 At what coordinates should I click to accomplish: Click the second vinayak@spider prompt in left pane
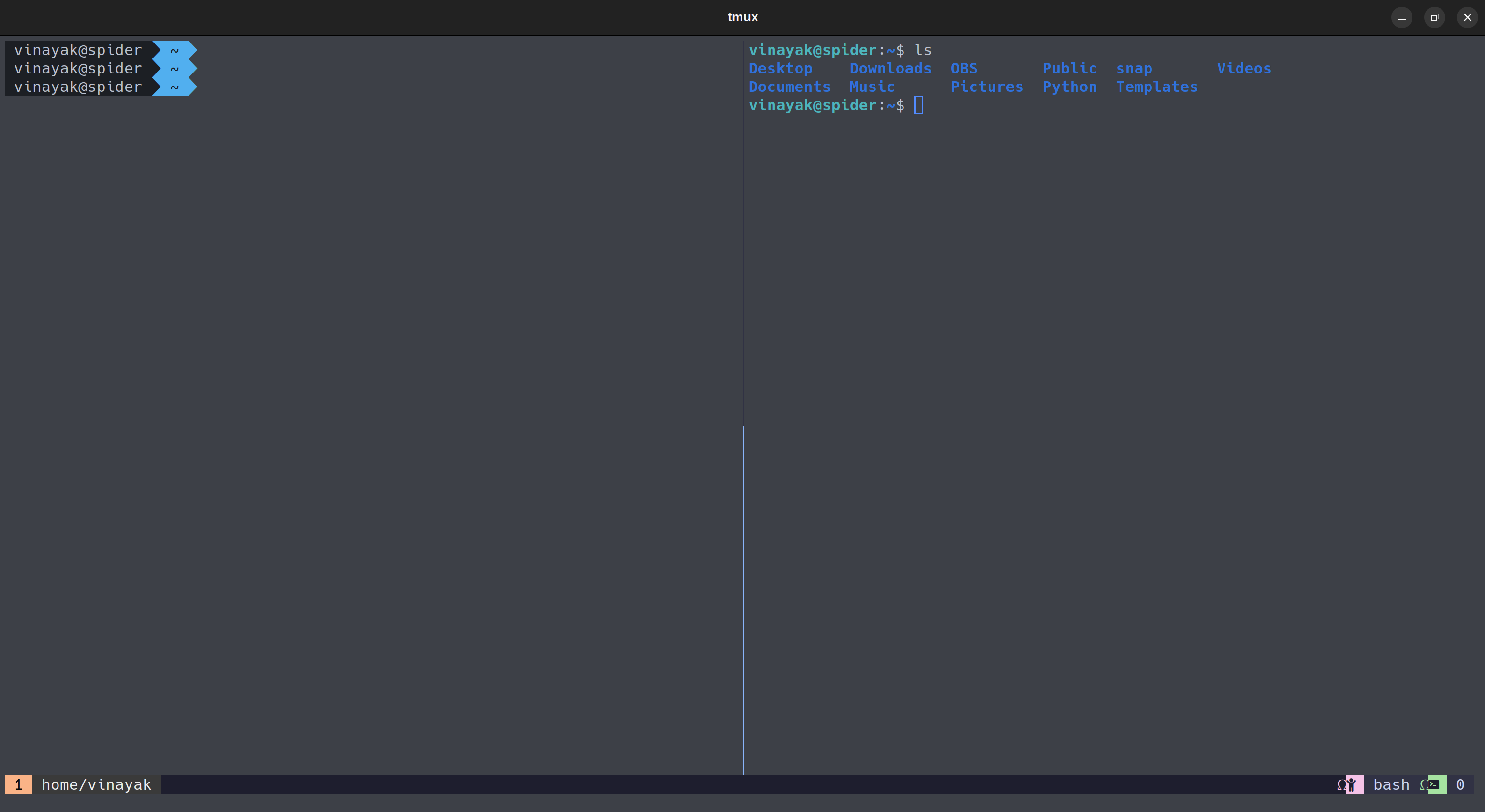pyautogui.click(x=78, y=69)
